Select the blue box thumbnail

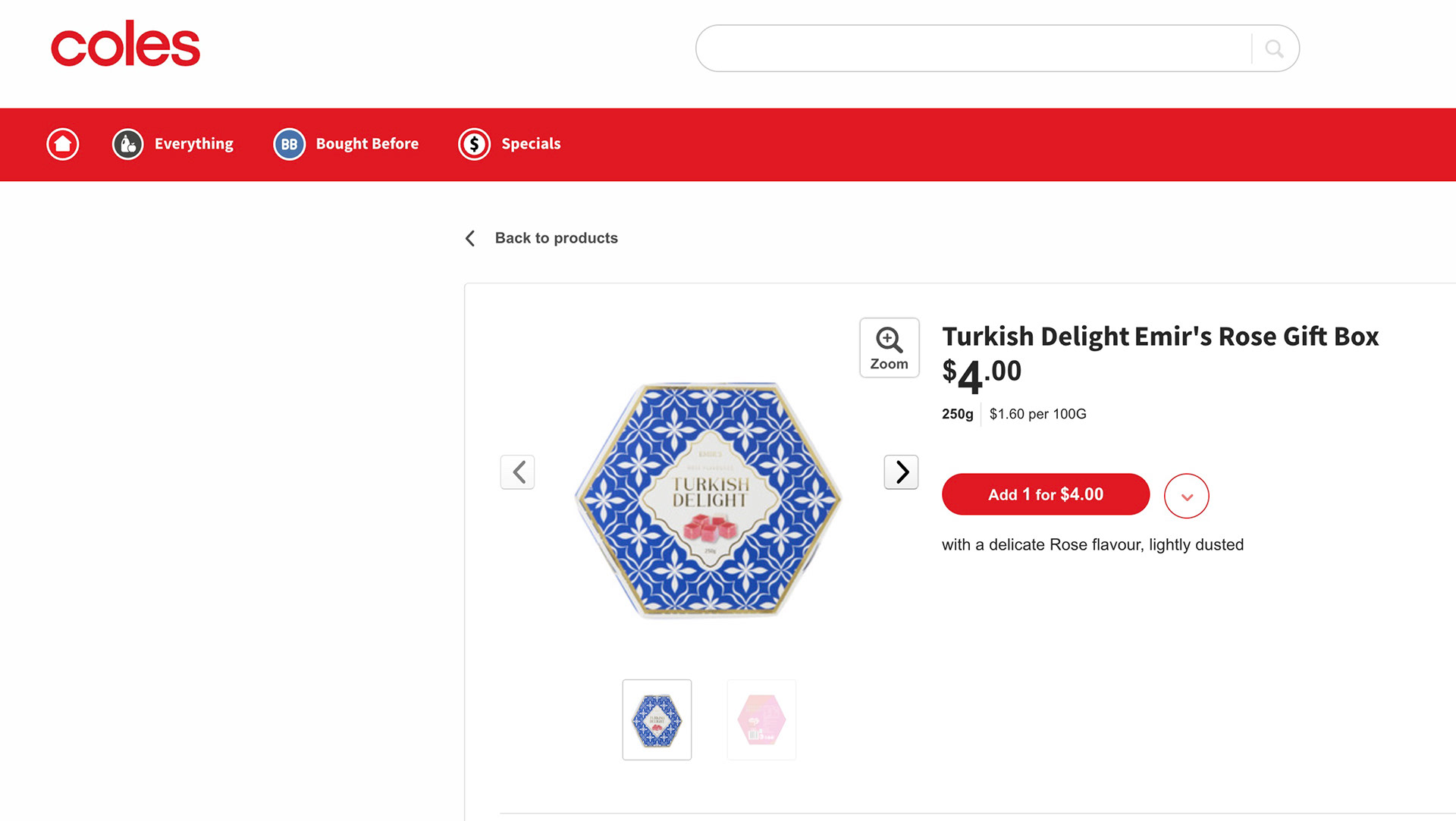coord(657,719)
